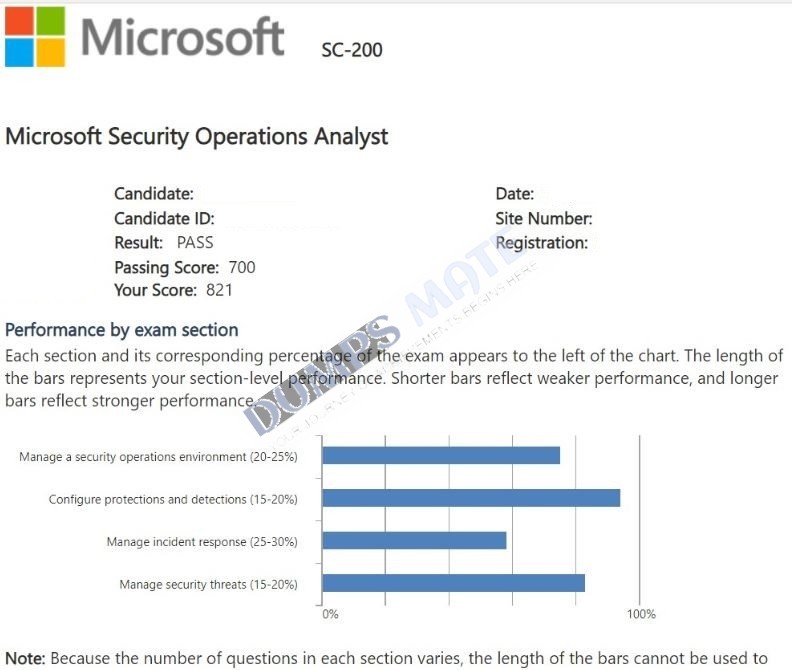792x670 pixels.
Task: Click the Microsoft four-square logo
Action: pyautogui.click(x=35, y=36)
